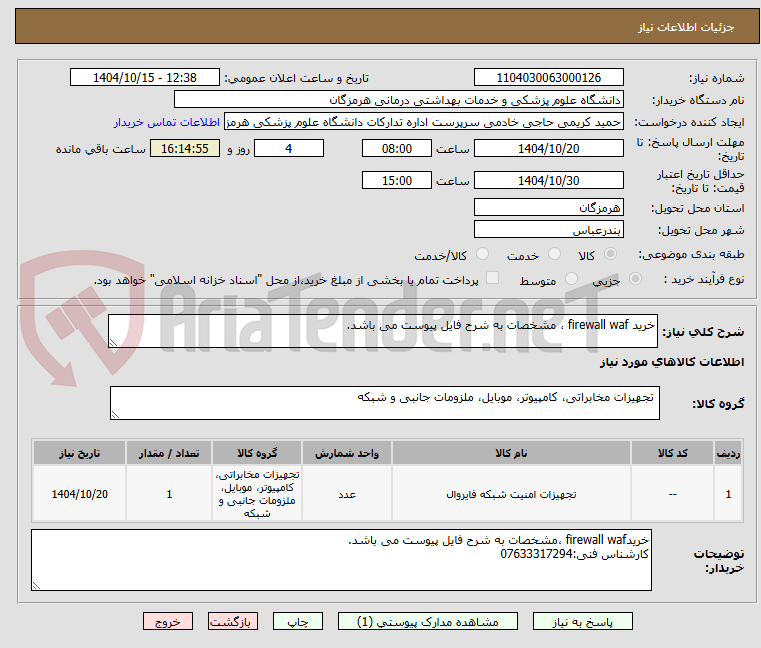Select the کالا radio button

[x=611, y=254]
